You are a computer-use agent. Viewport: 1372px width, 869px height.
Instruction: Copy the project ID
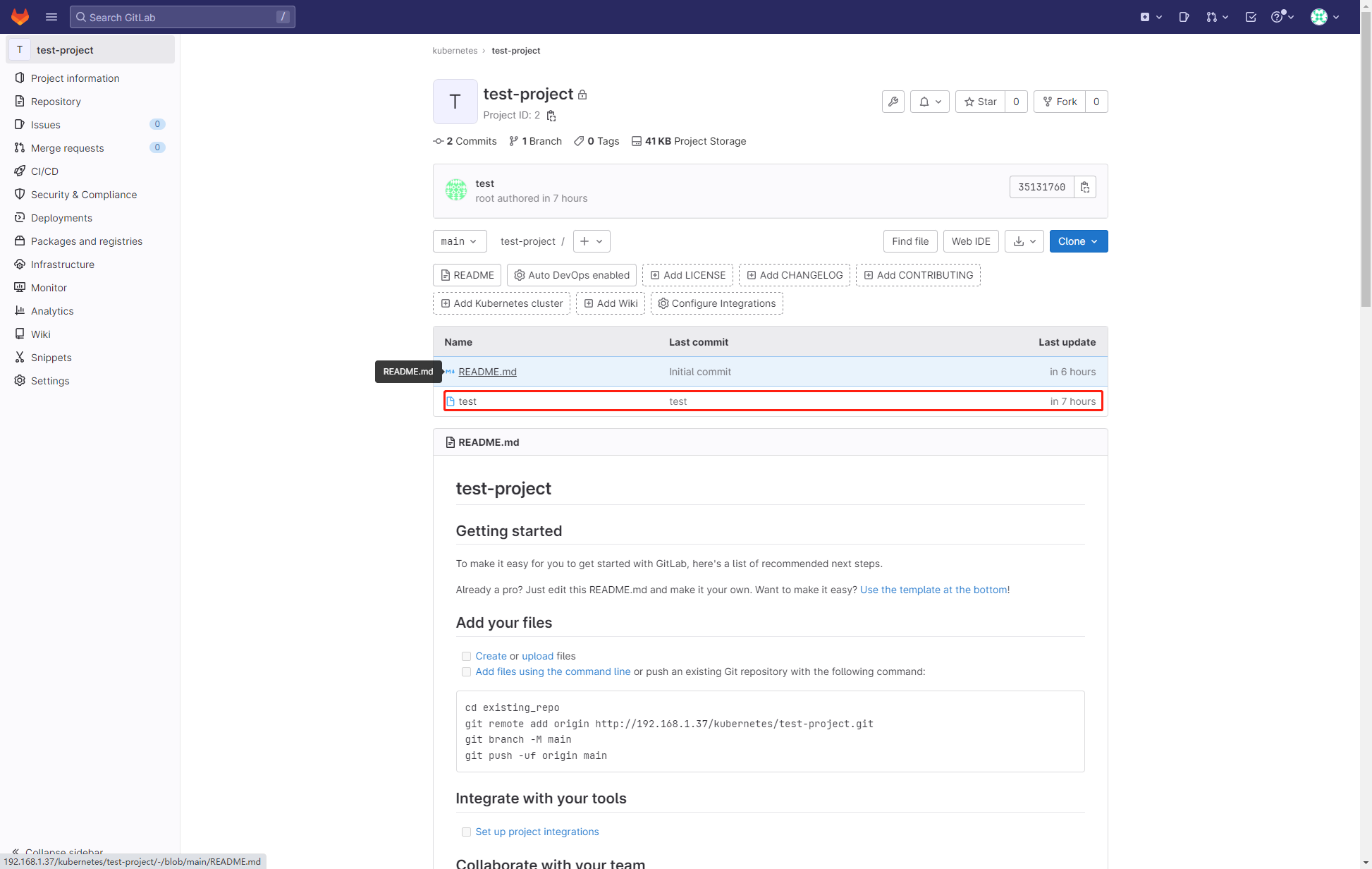point(551,116)
